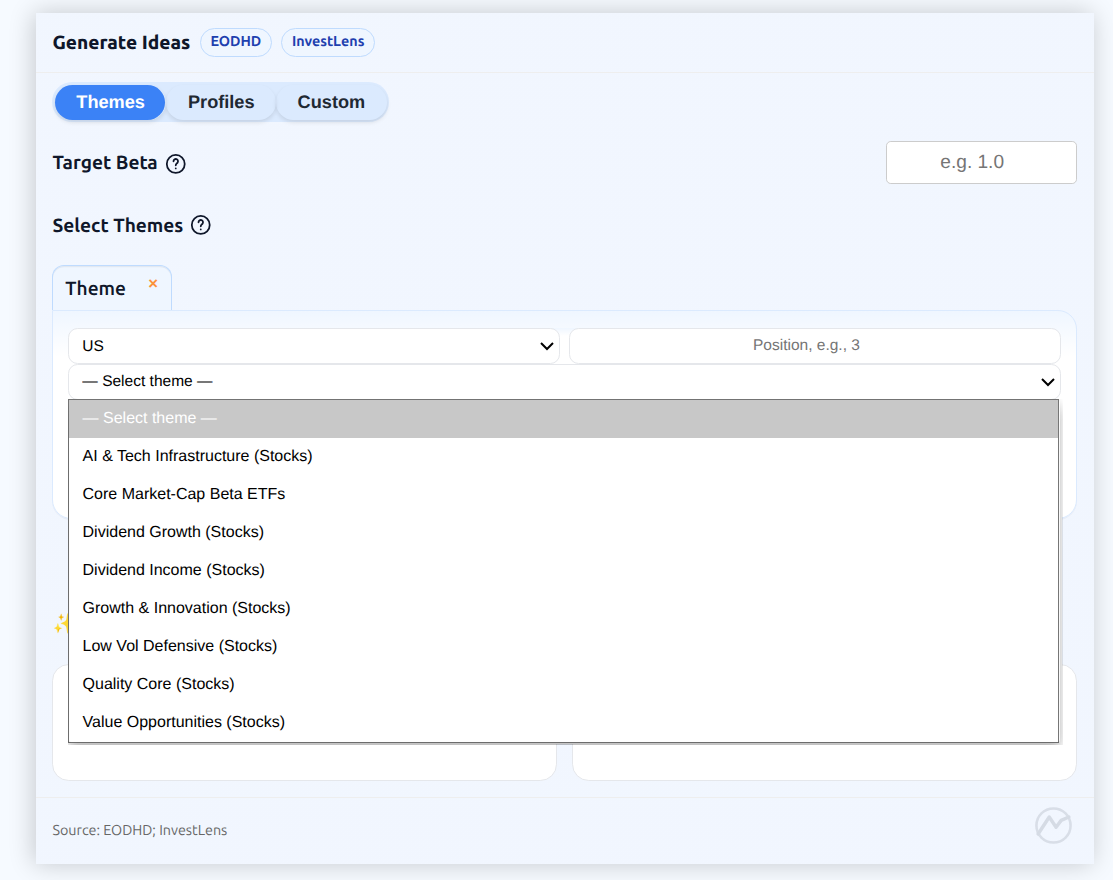The width and height of the screenshot is (1113, 880).
Task: Open Select Themes help icon
Action: [x=201, y=226]
